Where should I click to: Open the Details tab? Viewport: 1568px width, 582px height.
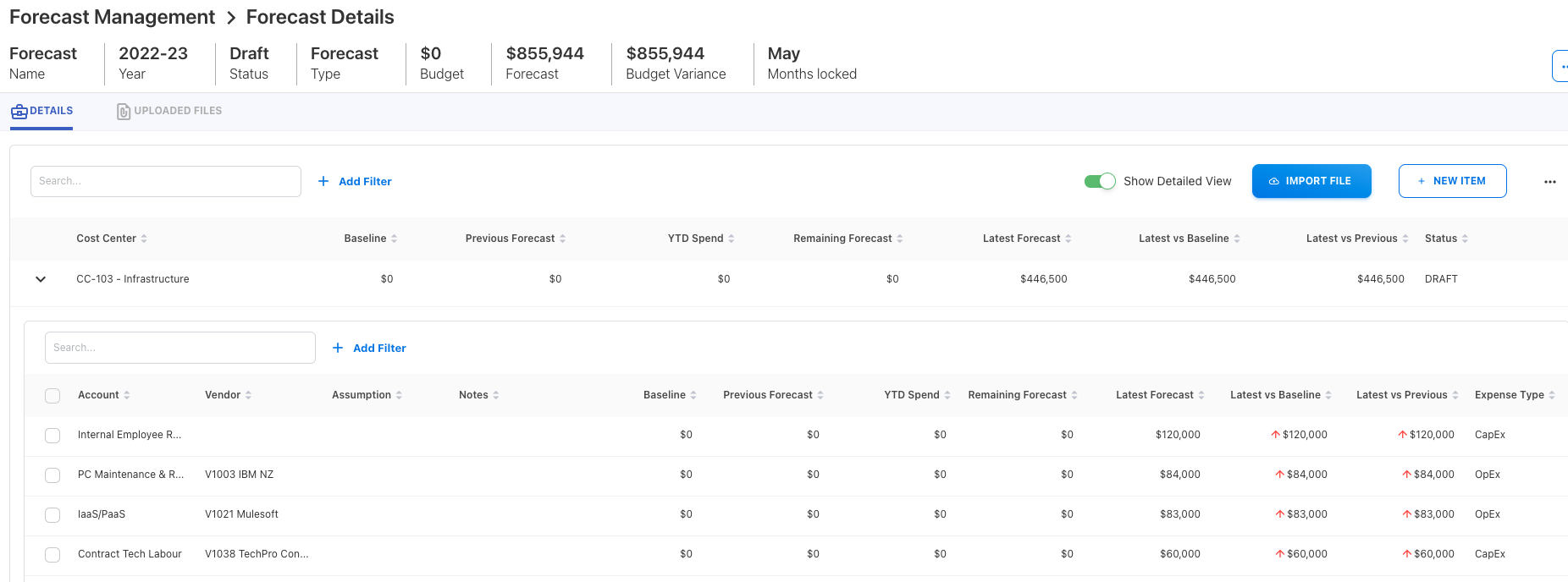click(41, 111)
